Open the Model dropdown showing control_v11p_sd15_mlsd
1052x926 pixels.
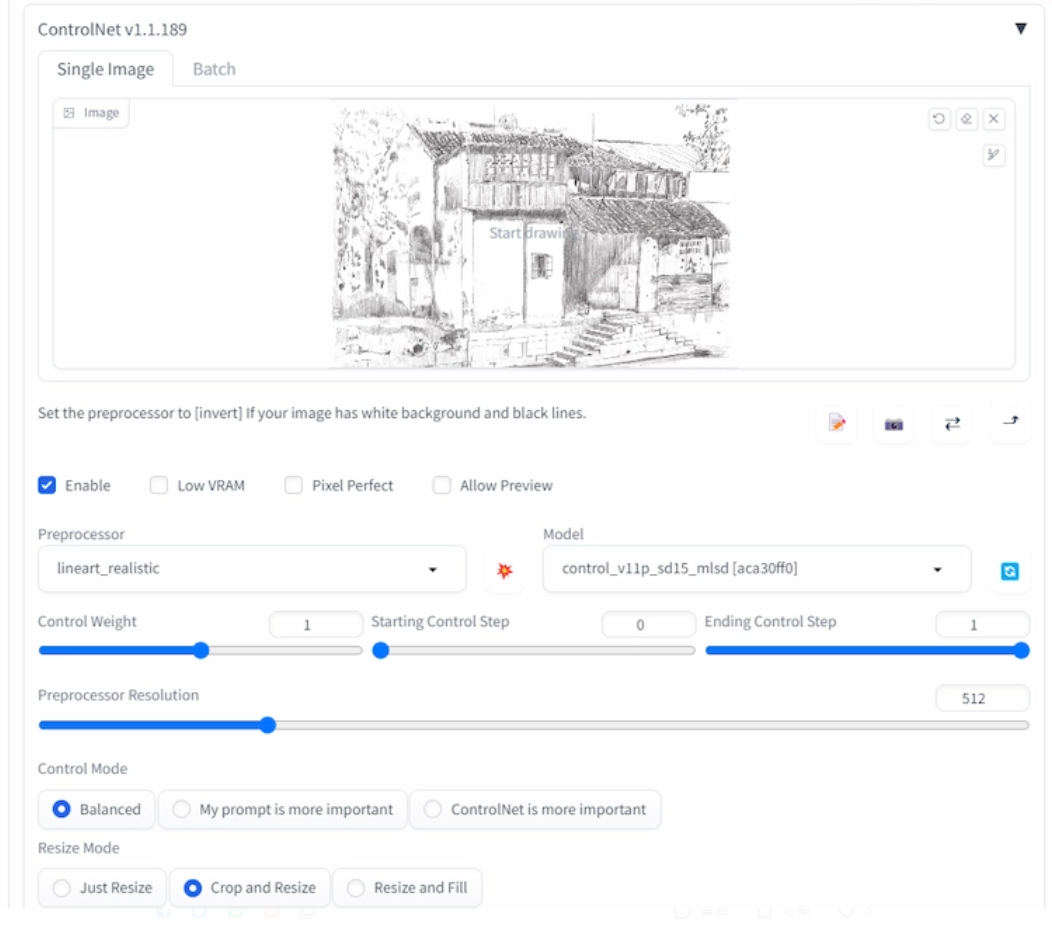coord(756,569)
